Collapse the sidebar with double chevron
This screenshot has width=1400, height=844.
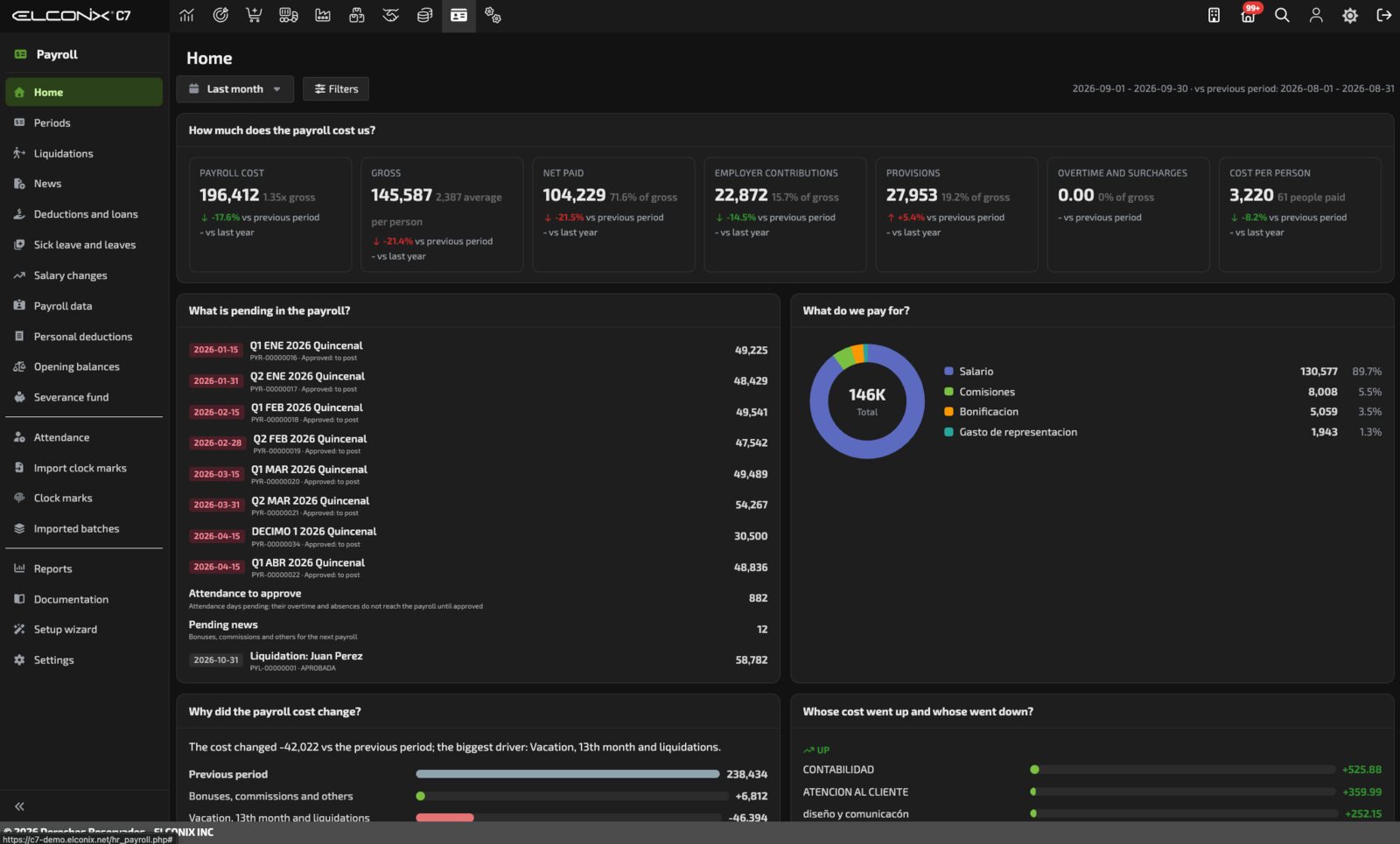click(19, 806)
